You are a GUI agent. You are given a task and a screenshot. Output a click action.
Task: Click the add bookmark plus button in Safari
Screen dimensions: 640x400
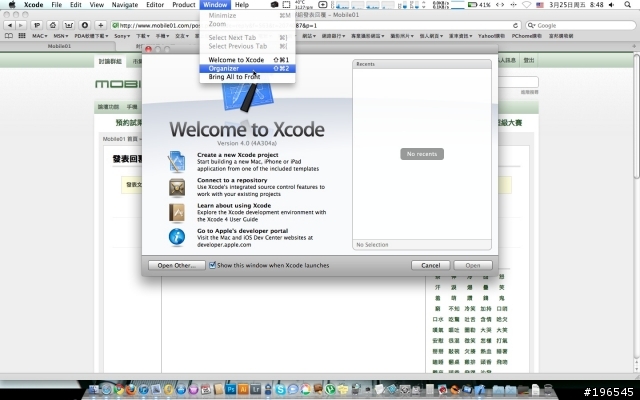coord(100,25)
